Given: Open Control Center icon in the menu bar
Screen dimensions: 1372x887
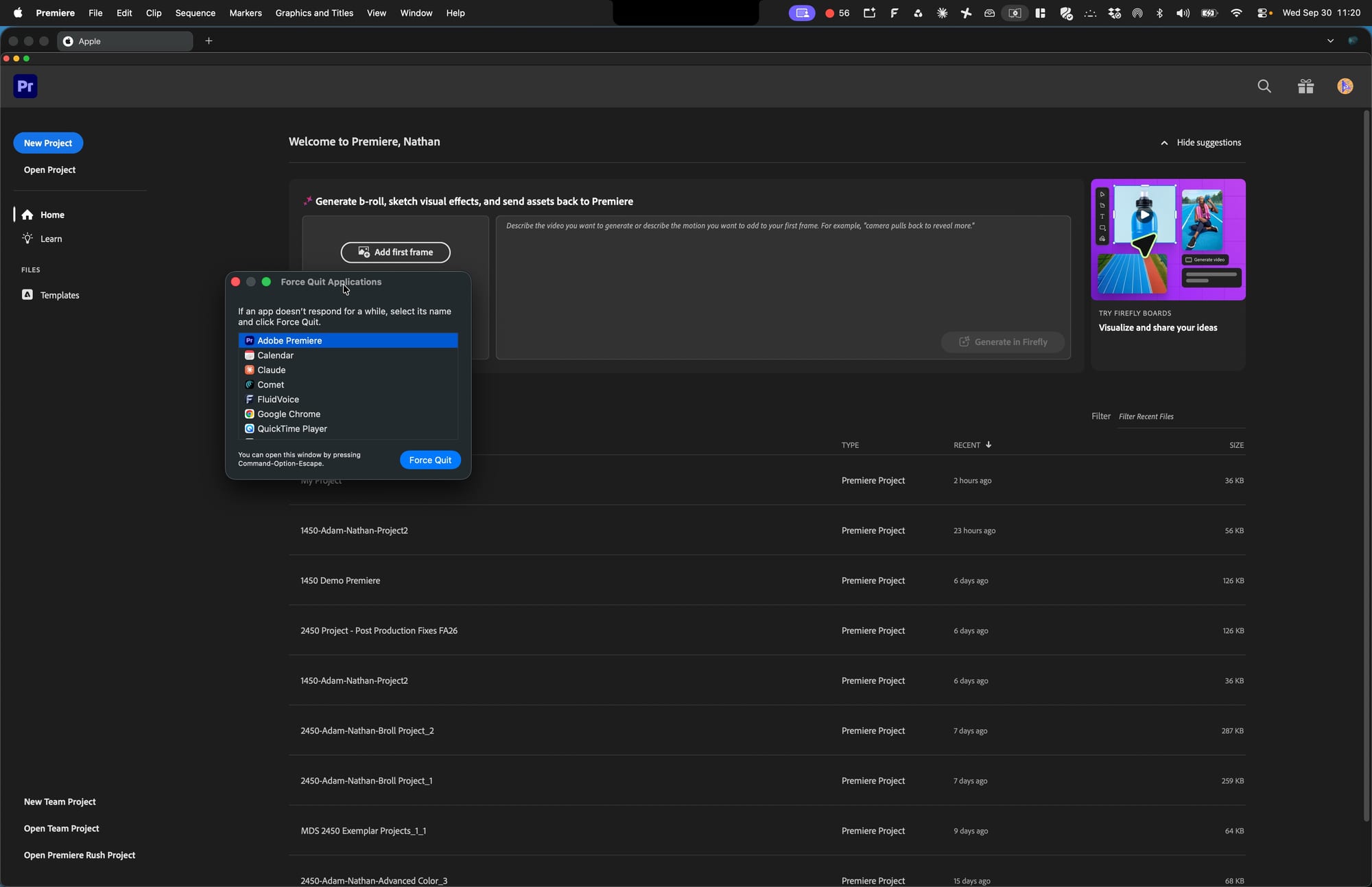Looking at the screenshot, I should tap(1264, 13).
